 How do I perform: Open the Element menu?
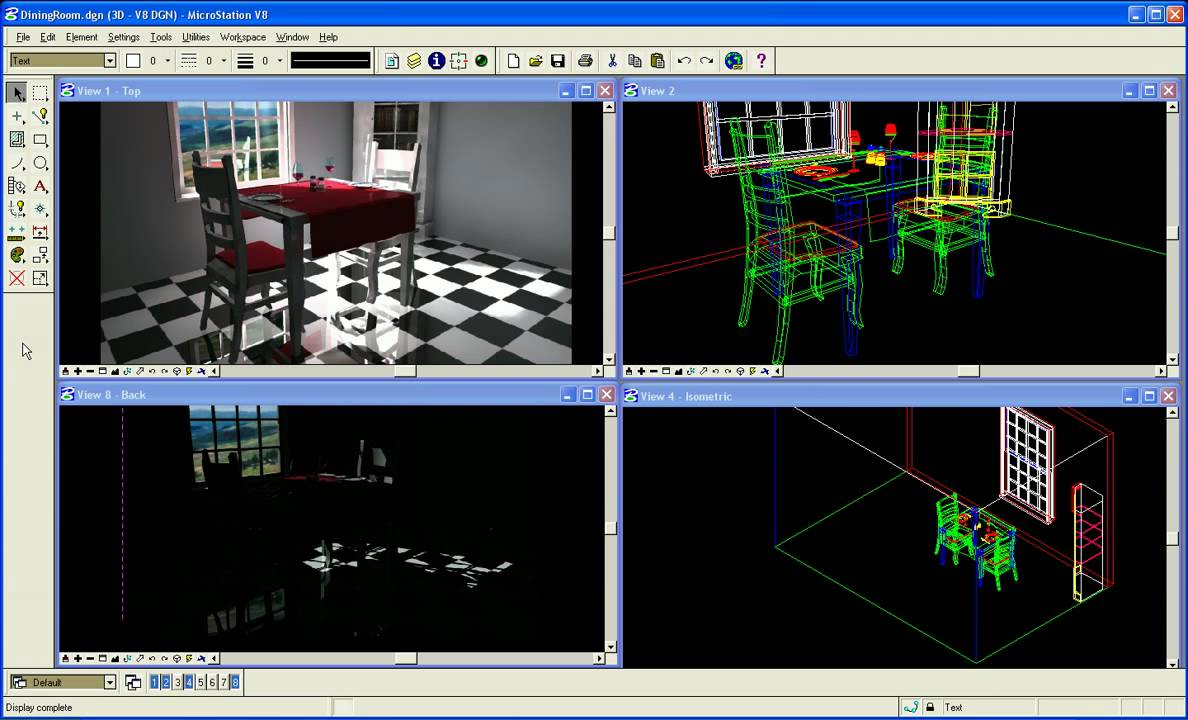pyautogui.click(x=81, y=37)
